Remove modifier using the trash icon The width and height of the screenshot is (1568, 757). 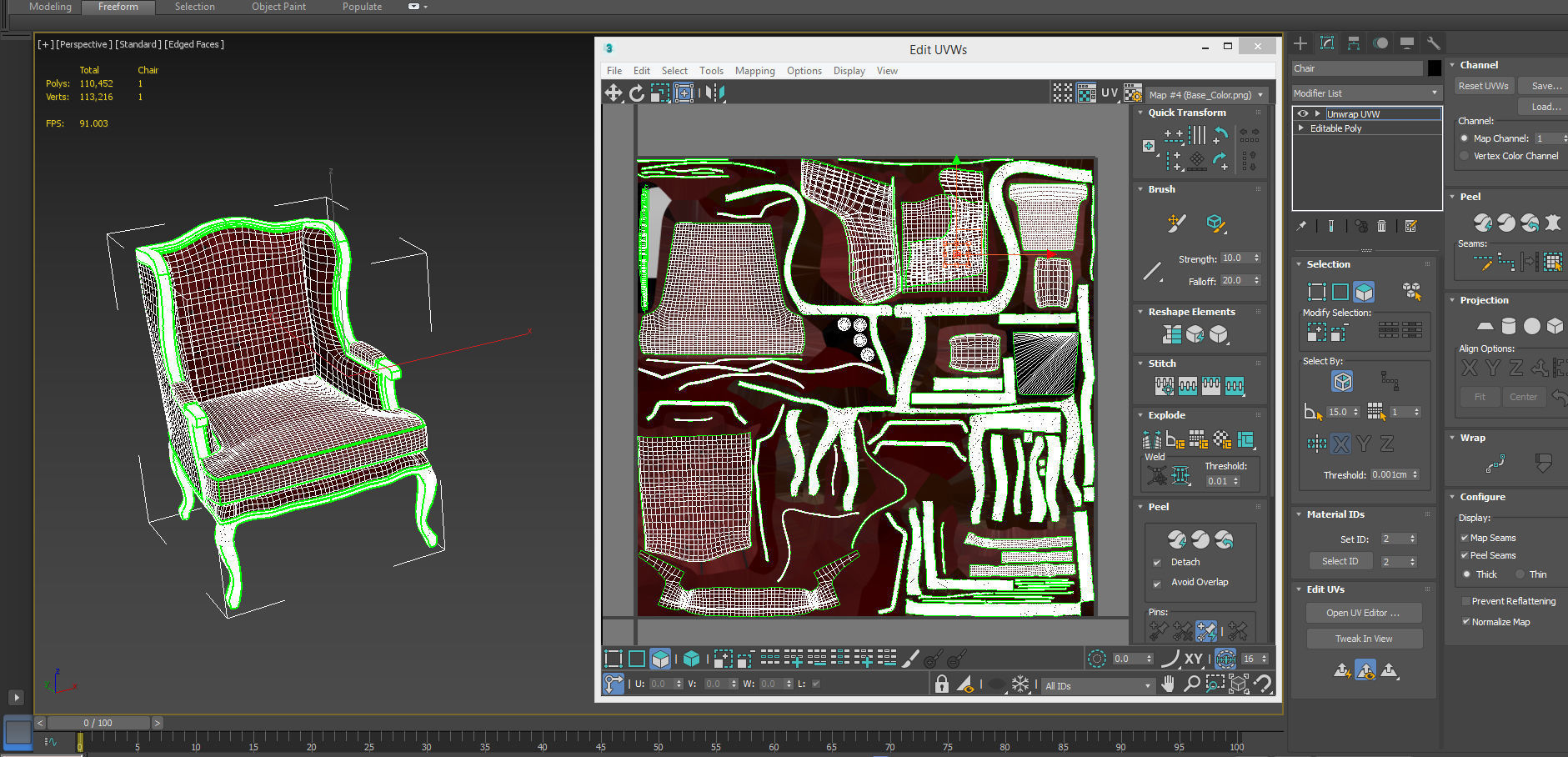pos(1381,226)
